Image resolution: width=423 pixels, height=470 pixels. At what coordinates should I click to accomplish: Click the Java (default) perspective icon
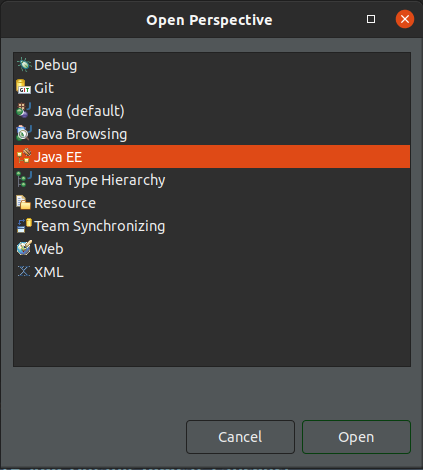pos(24,110)
